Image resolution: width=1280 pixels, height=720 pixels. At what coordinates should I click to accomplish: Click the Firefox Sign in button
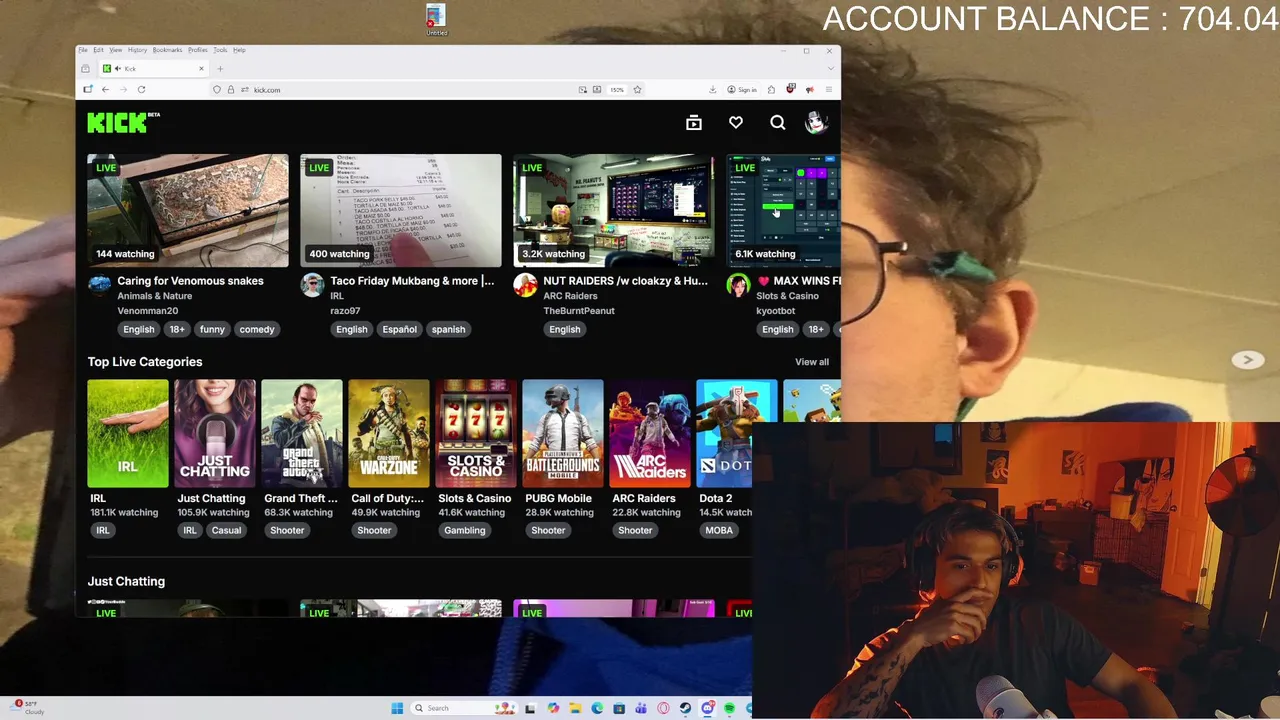click(x=742, y=90)
